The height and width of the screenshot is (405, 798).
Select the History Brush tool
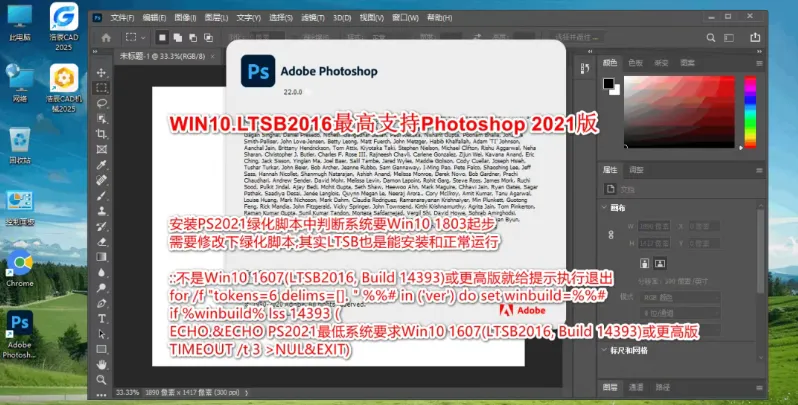(x=101, y=226)
